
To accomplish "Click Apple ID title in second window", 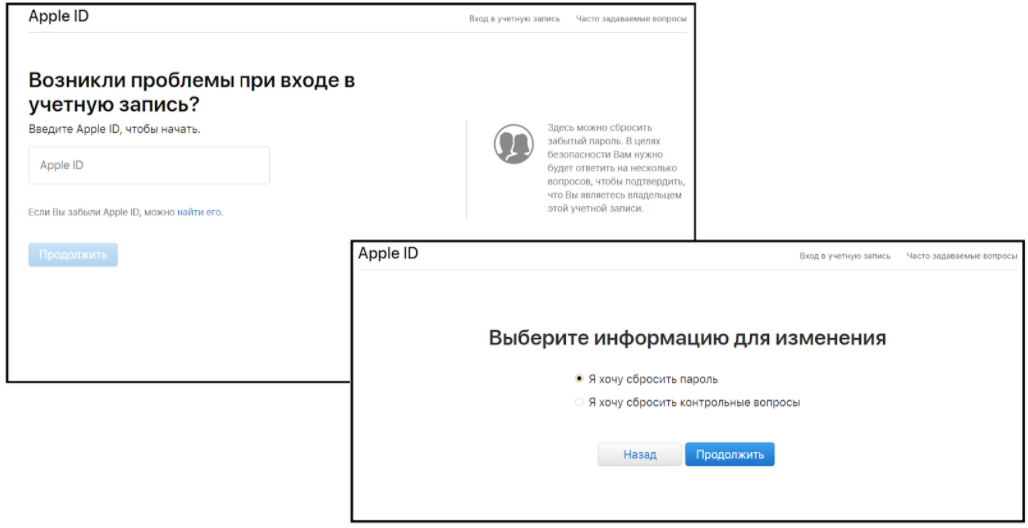I will (x=388, y=253).
